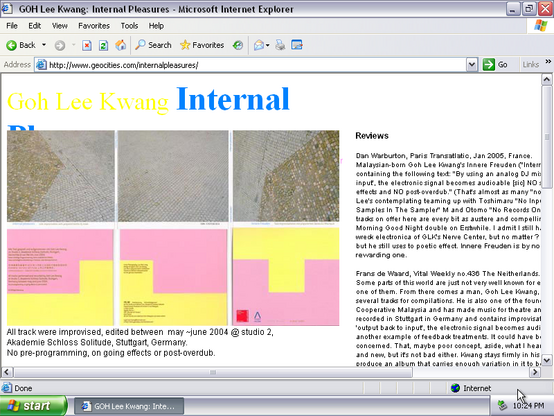The image size is (554, 416).
Task: Click the 'Dan Warburton, Paris Transatlatic' line
Action: click(x=444, y=156)
